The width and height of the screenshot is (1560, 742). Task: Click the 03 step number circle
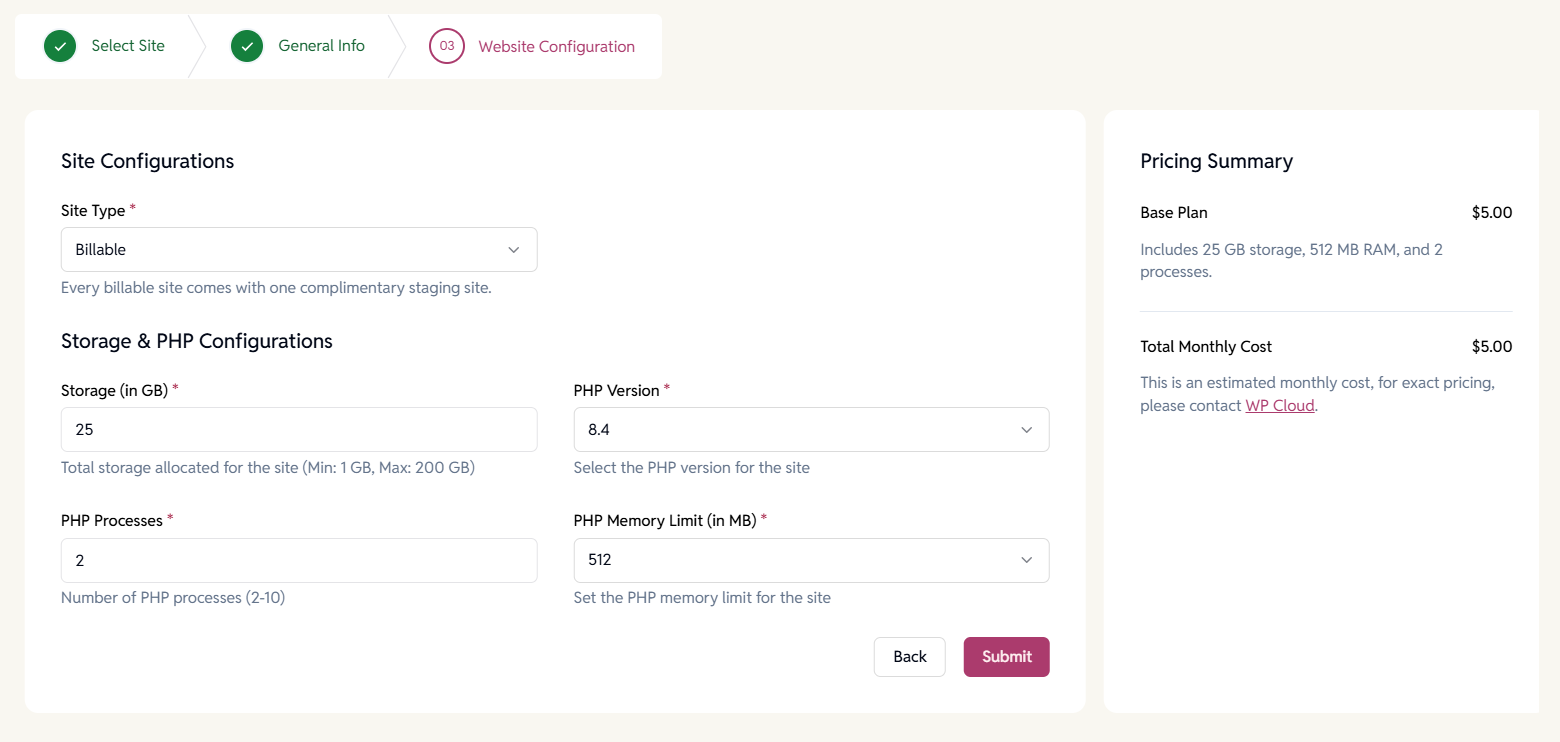[447, 46]
